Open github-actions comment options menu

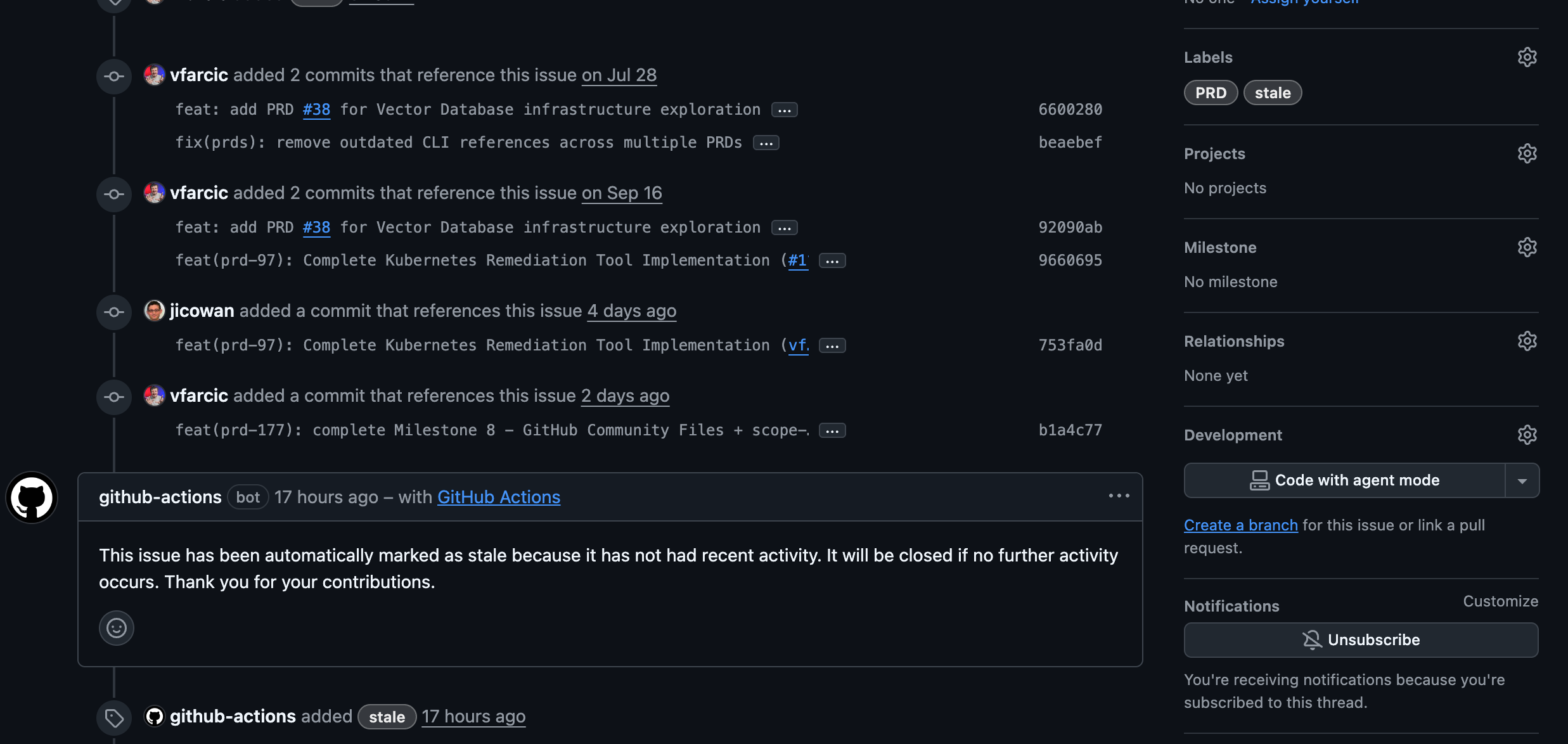1119,496
